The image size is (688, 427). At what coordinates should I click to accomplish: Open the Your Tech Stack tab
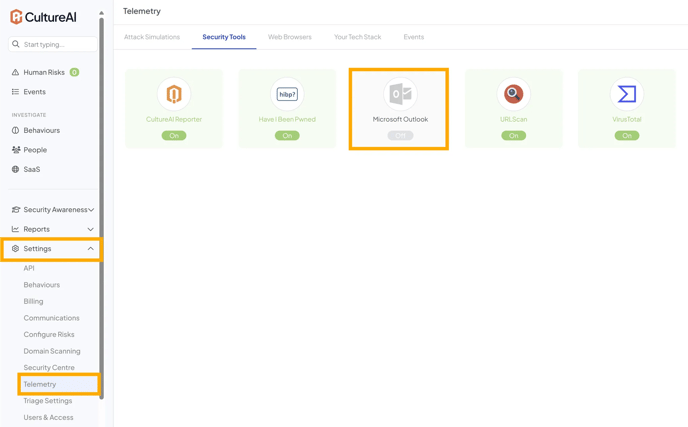pos(358,37)
